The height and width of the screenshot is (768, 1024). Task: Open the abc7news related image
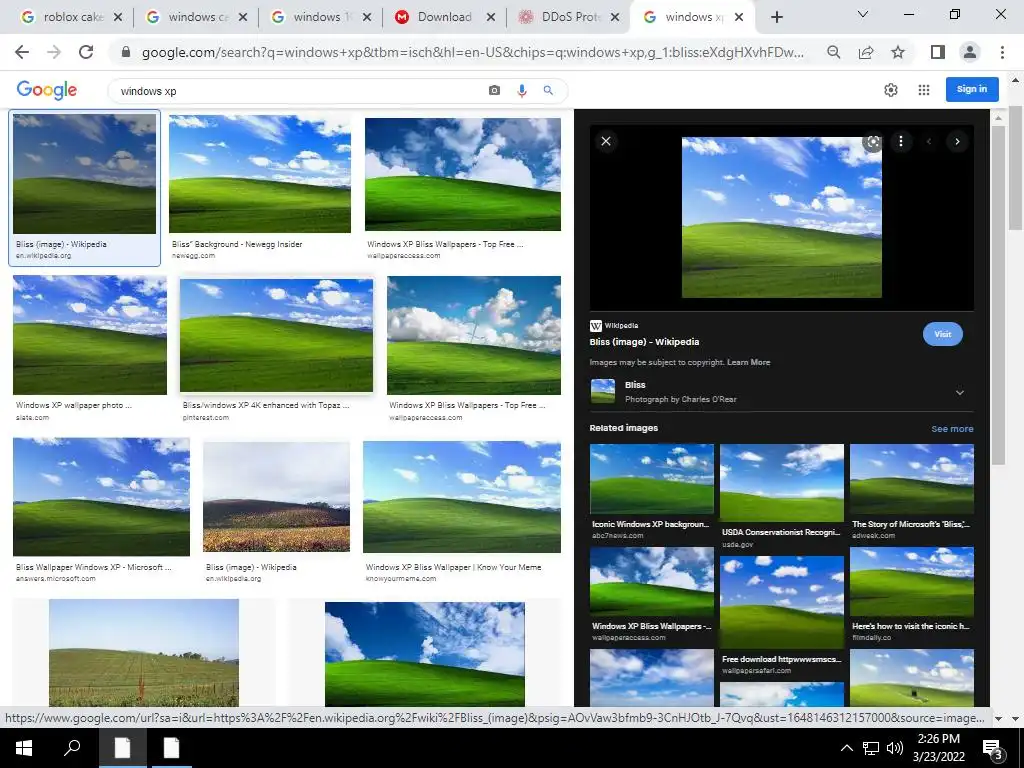click(x=651, y=479)
